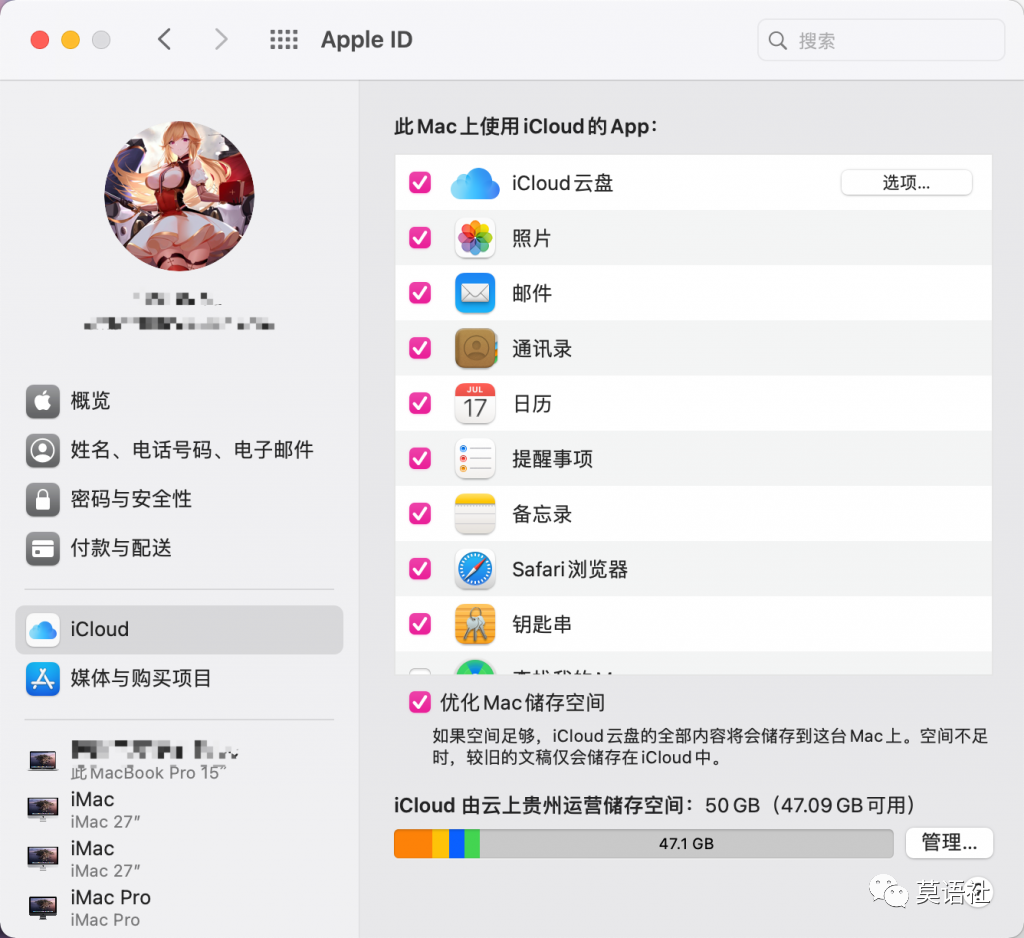Click the iCloud 云盘 cloud icon

click(475, 183)
